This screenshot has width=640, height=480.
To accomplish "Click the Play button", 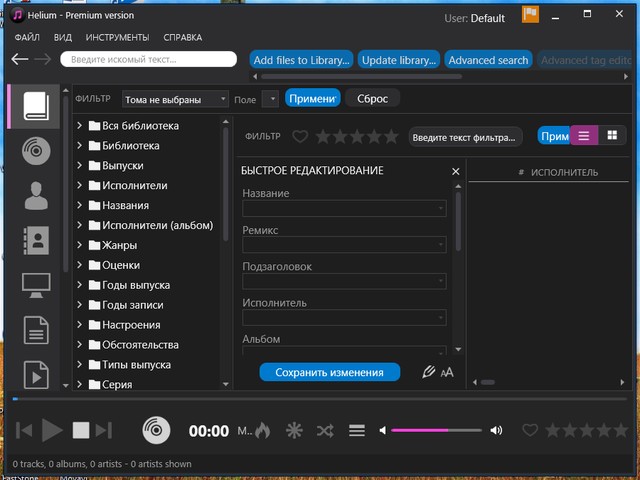I will coord(52,430).
